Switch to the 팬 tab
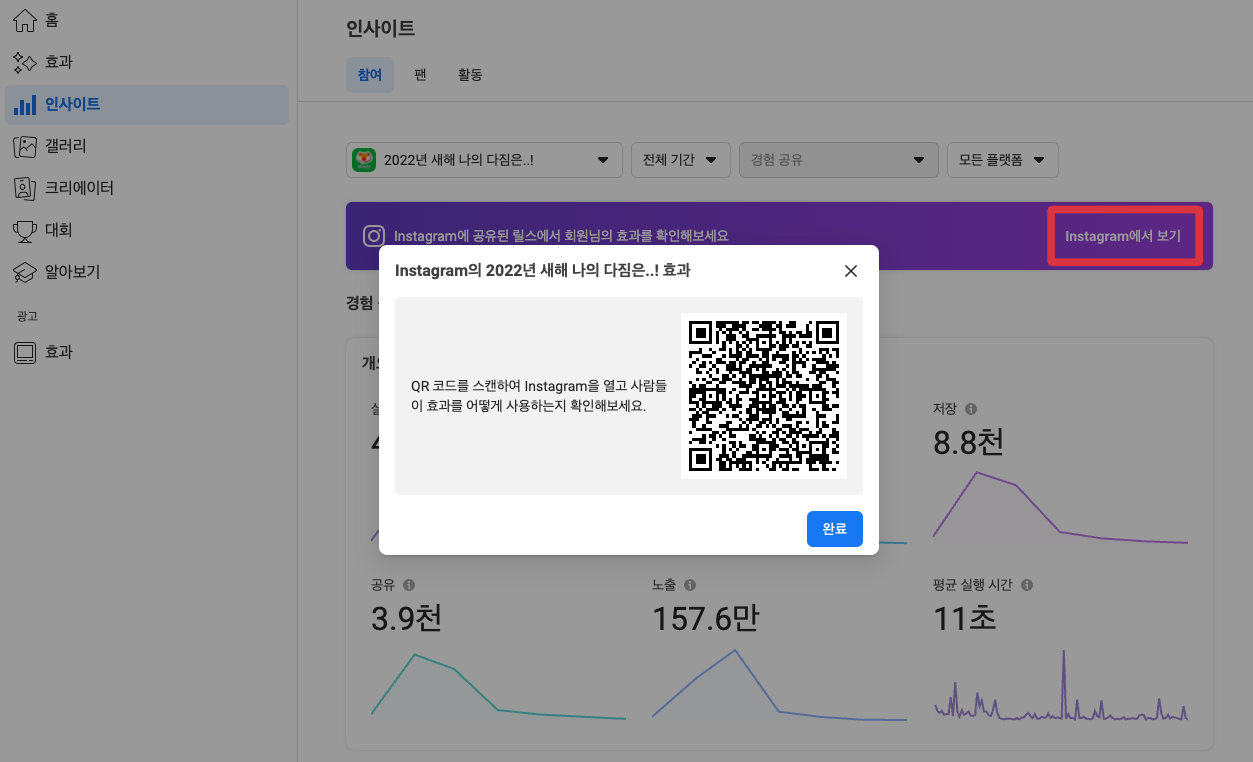 coord(419,74)
